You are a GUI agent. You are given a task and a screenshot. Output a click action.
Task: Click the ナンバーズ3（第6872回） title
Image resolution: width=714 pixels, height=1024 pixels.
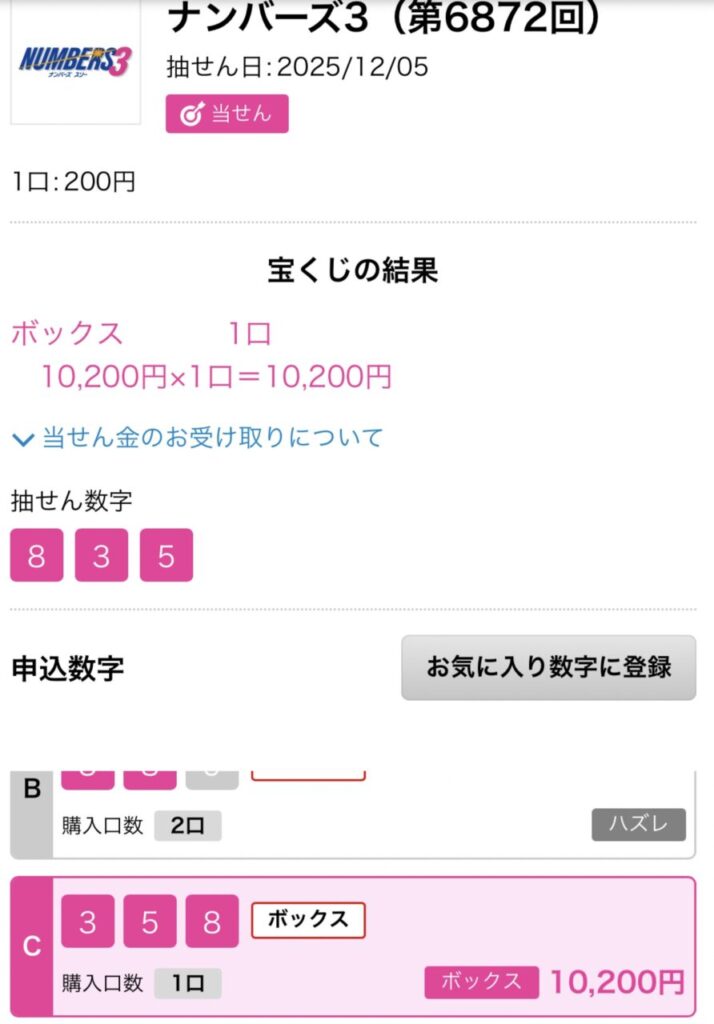click(385, 18)
